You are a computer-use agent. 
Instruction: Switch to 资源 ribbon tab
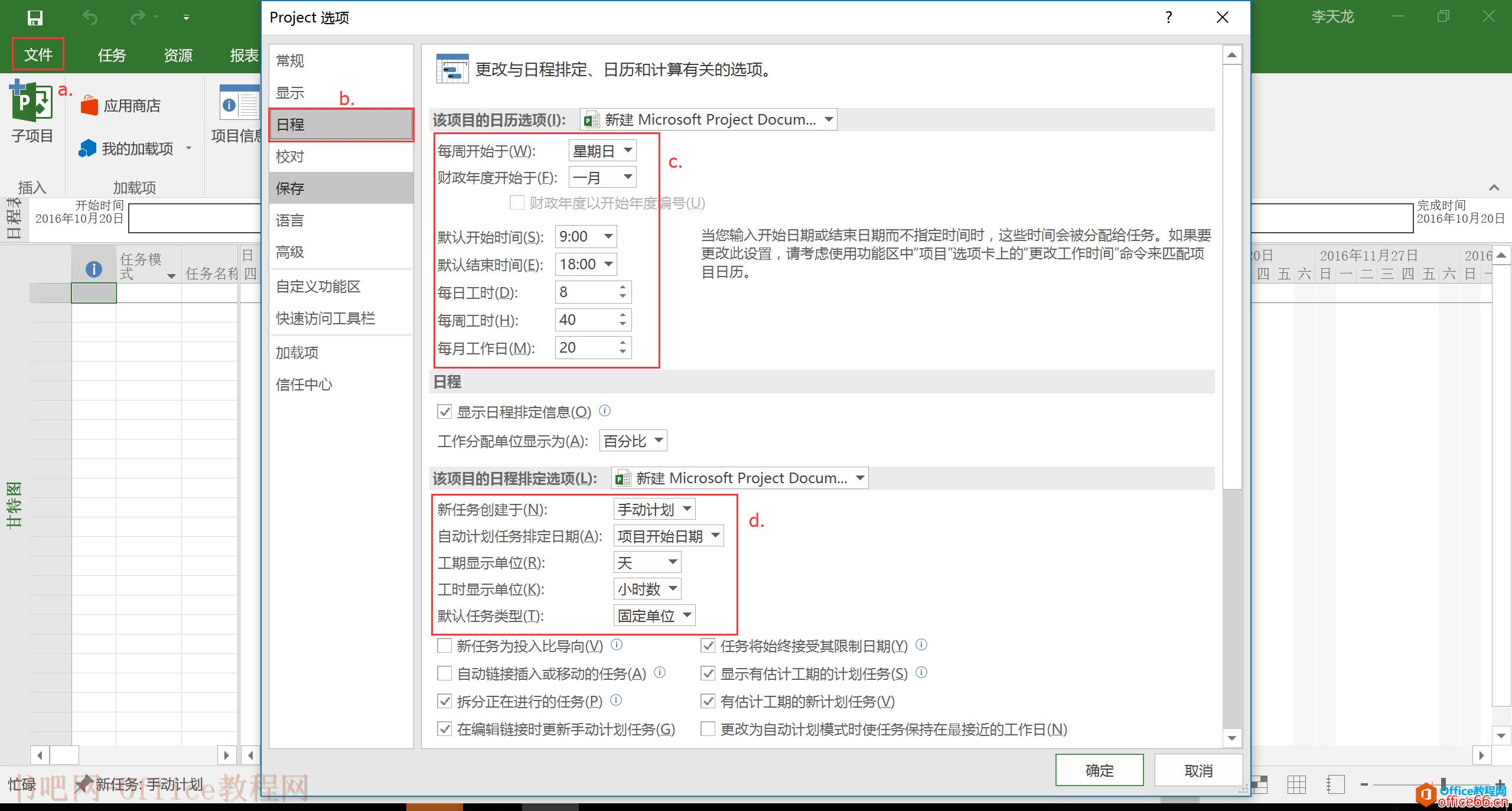tap(178, 55)
